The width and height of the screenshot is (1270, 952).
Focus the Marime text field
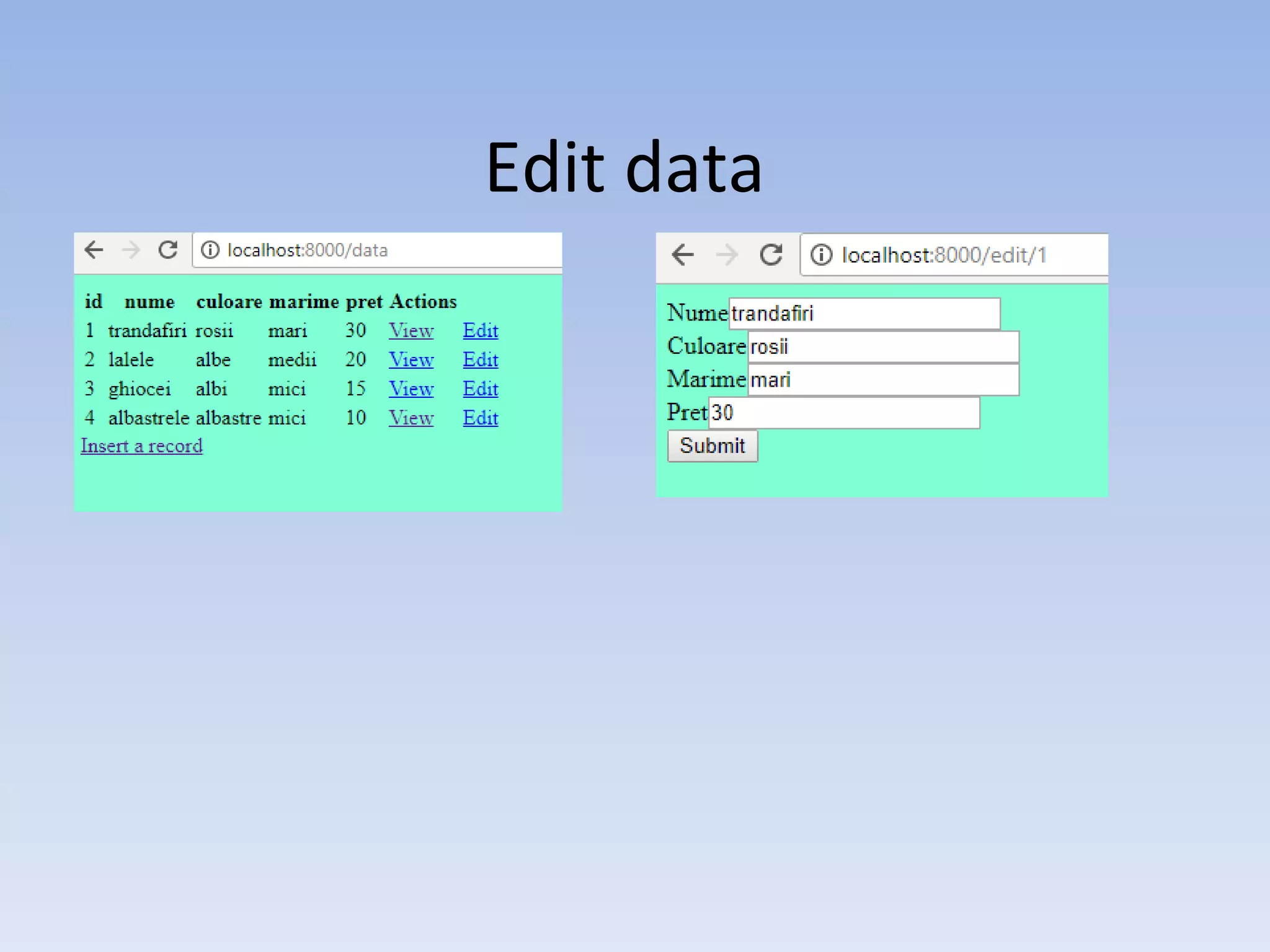point(882,379)
